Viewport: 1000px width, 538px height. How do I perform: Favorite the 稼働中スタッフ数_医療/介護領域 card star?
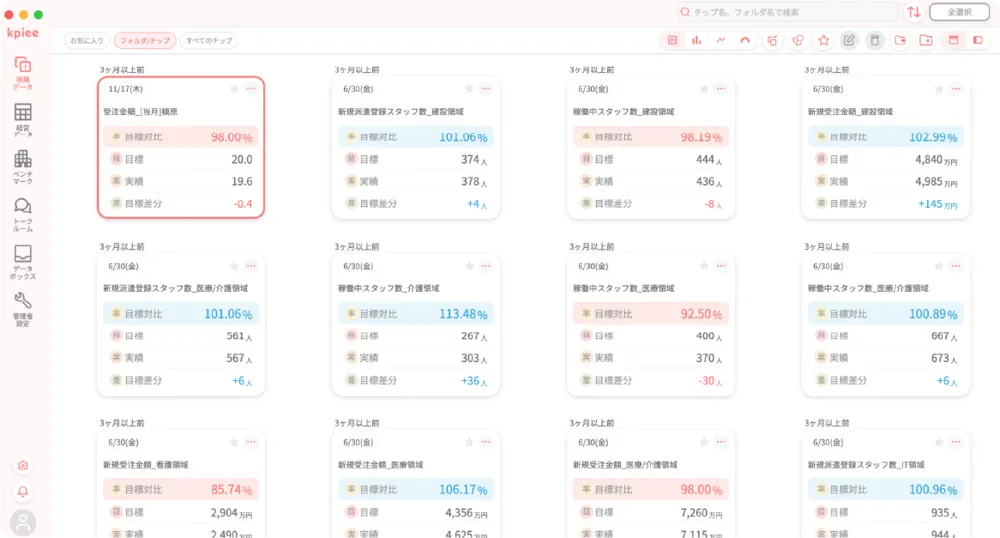(x=938, y=266)
